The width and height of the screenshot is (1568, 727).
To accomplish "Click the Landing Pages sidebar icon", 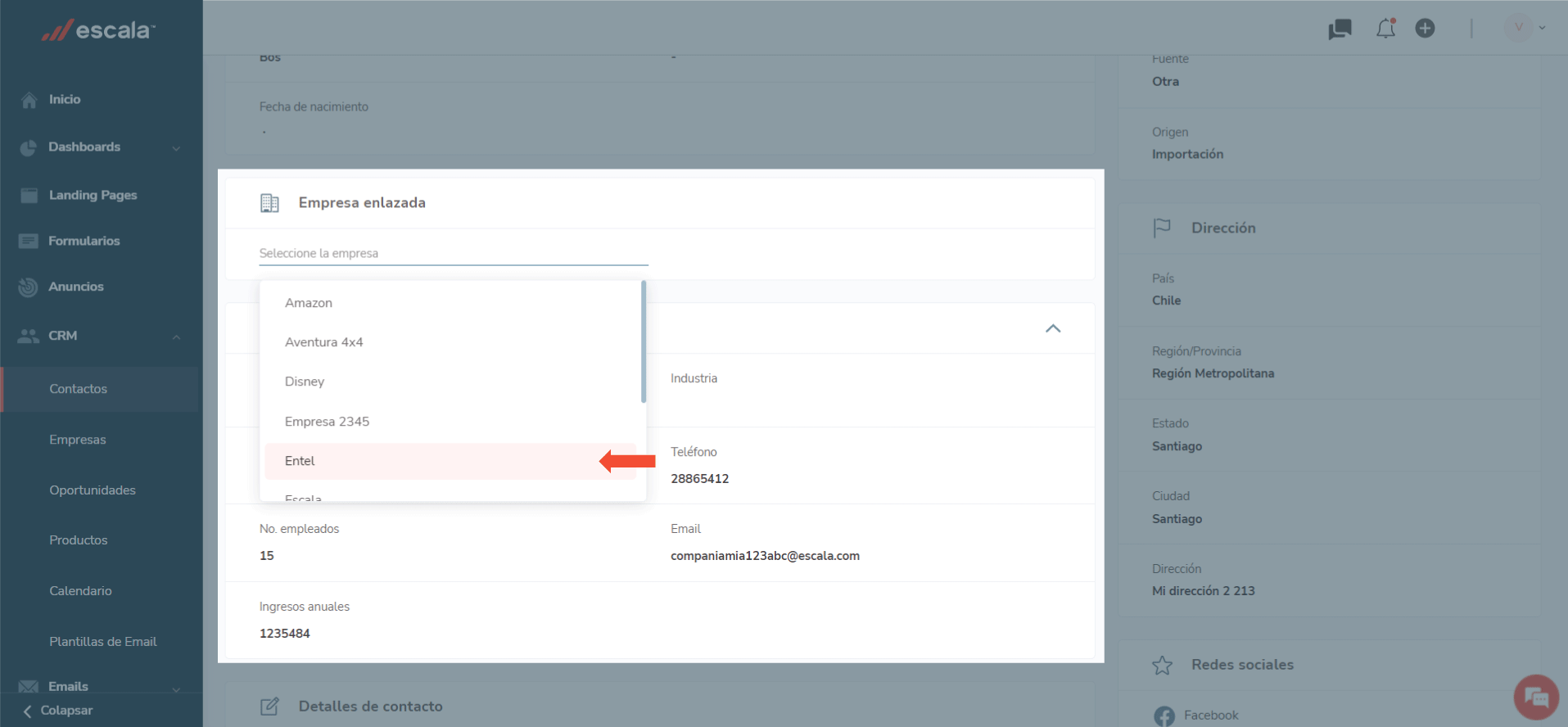I will (x=29, y=195).
